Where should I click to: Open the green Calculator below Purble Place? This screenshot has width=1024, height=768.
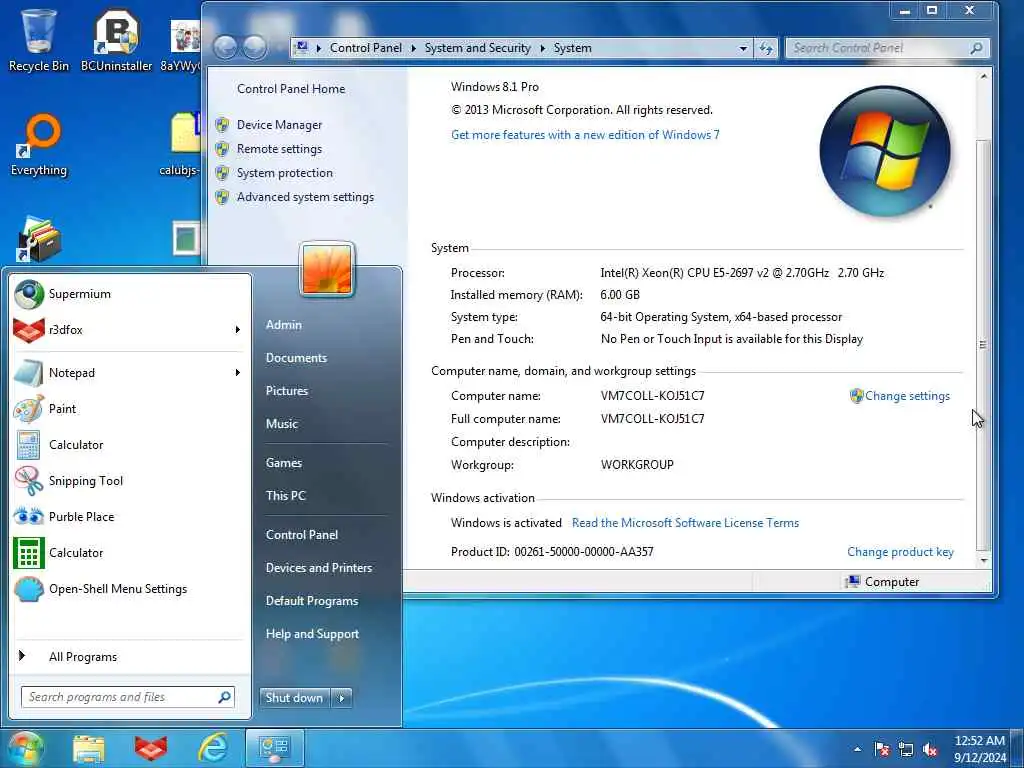[x=129, y=552]
